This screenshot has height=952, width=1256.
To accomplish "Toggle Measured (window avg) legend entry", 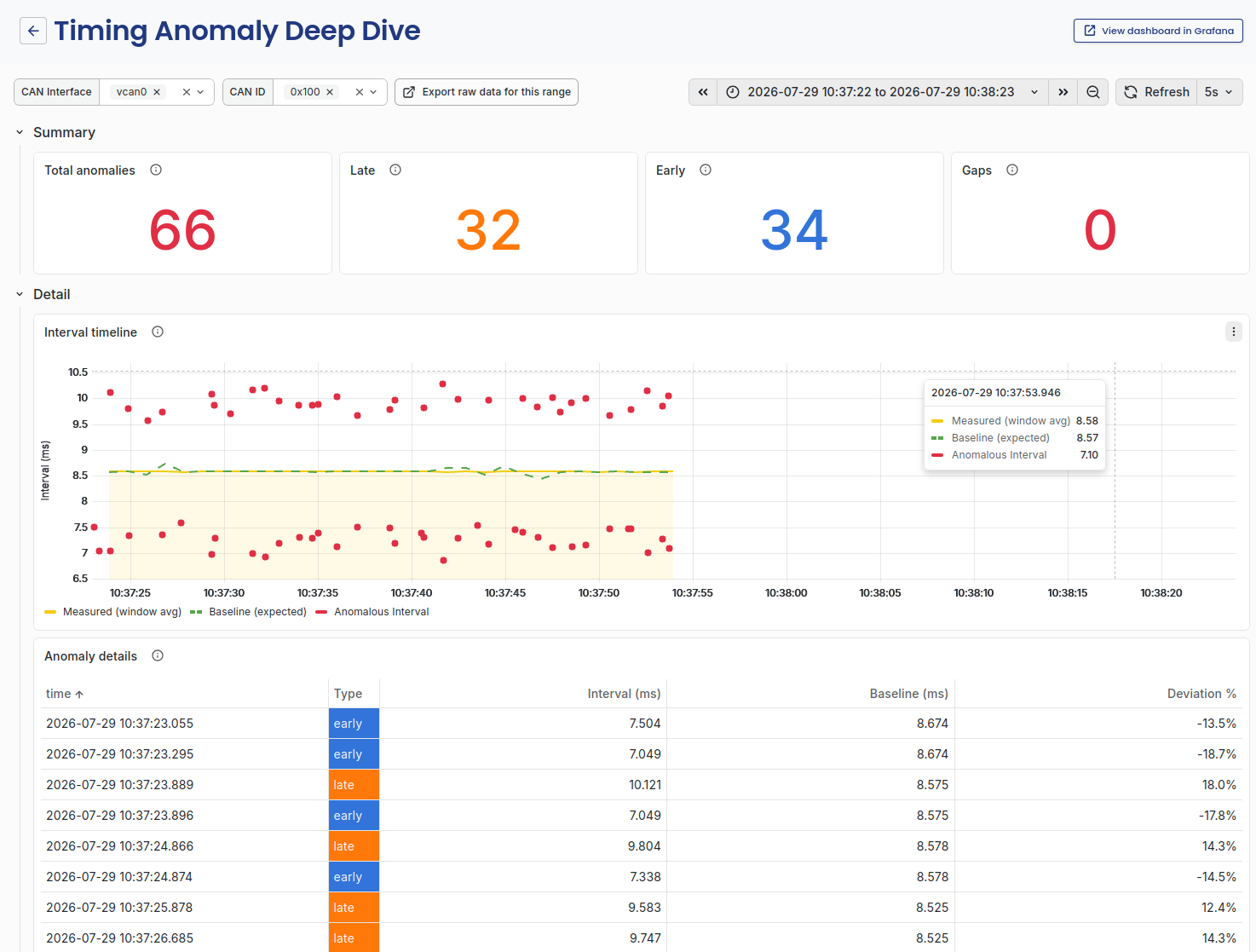I will [112, 612].
